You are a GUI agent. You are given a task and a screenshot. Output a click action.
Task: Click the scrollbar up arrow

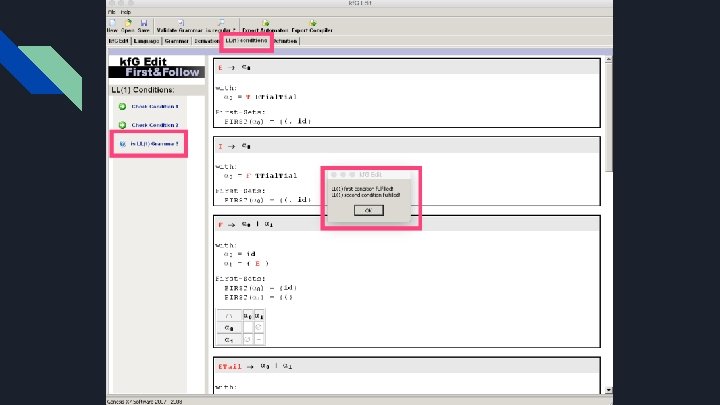608,60
